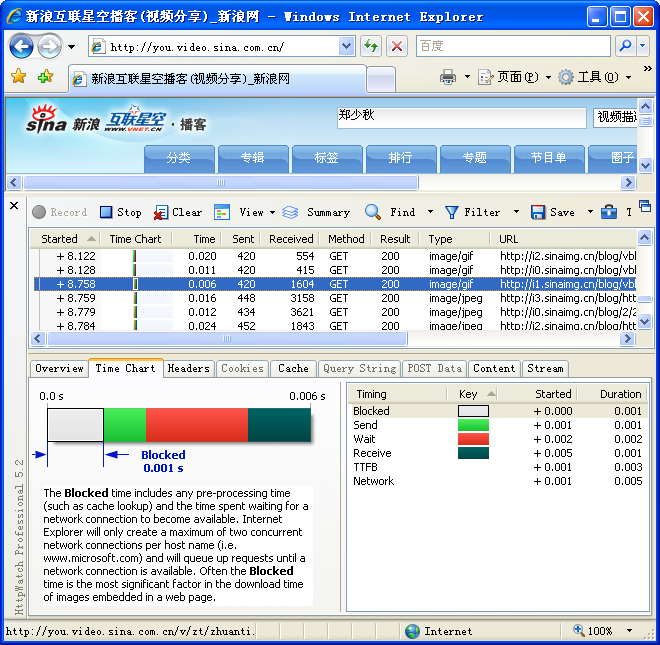Click the Record button in HttpWatch toolbar
The width and height of the screenshot is (660, 645).
pos(59,212)
